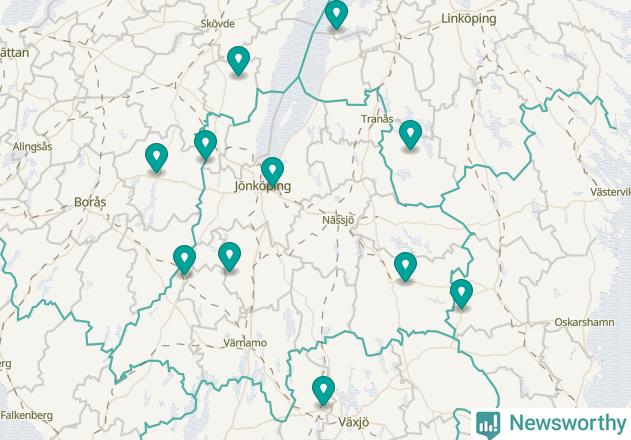Select the left pin of the pair north of Värnamo
Viewport: 631px width, 440px height.
(x=184, y=260)
